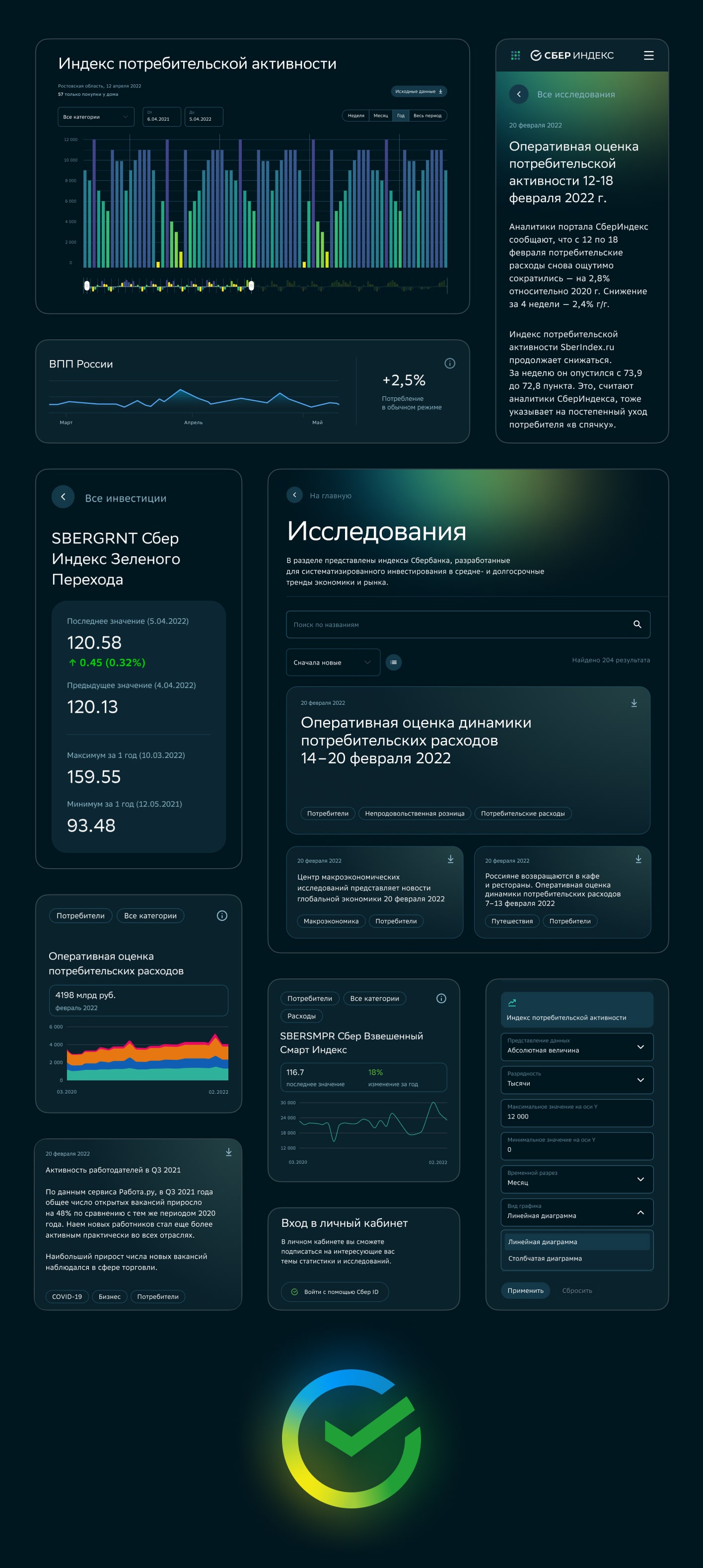Click the Все инвестиции link text

tap(126, 498)
